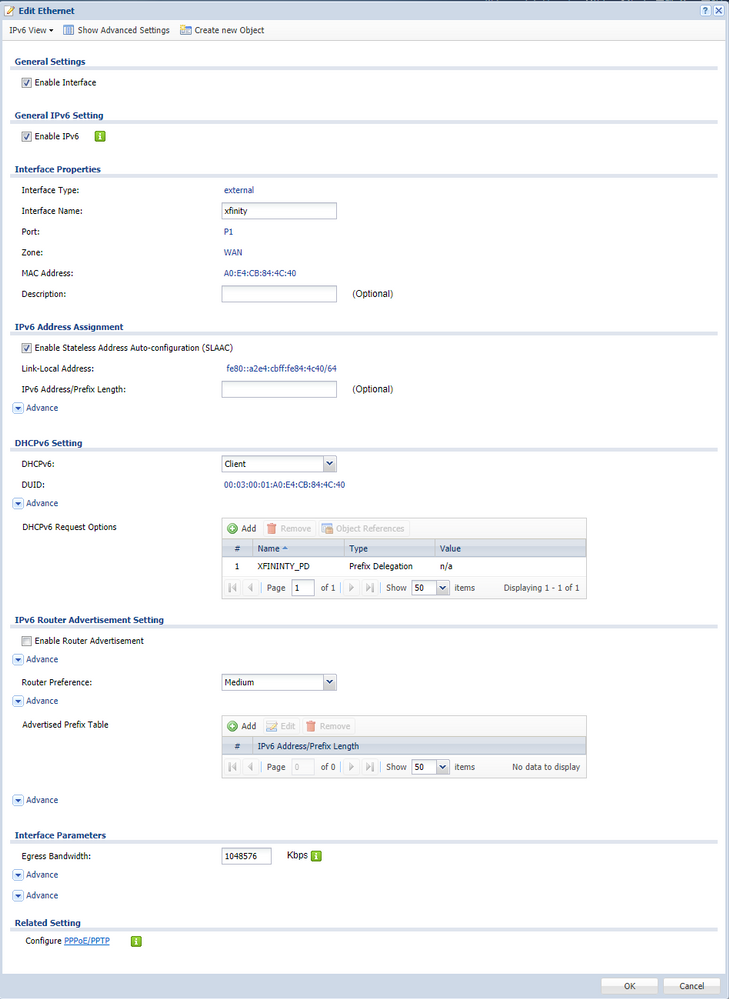Click Object References button
729x999 pixels.
[x=364, y=529]
